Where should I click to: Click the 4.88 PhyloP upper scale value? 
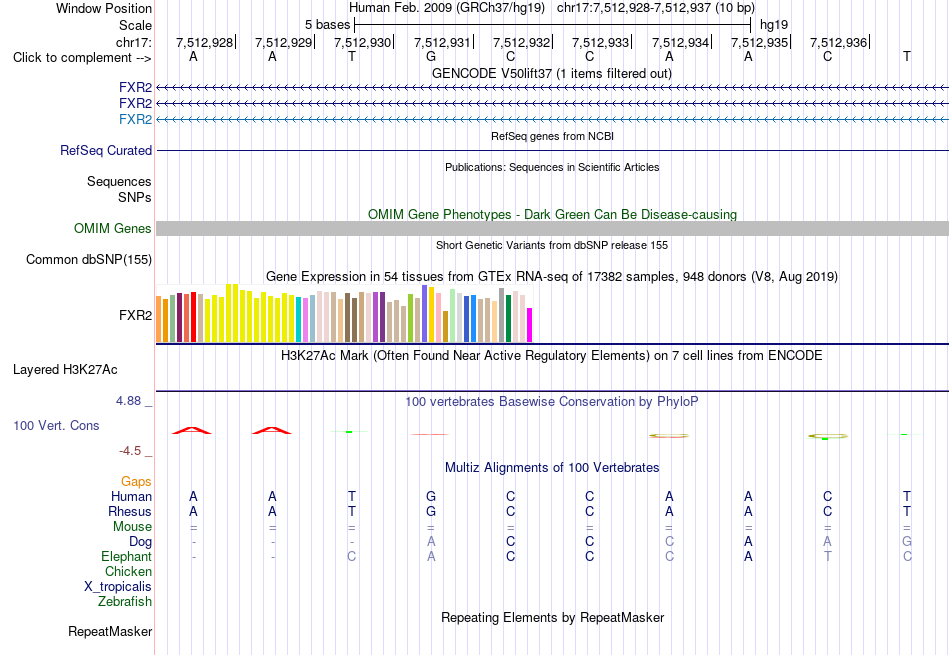tap(128, 401)
